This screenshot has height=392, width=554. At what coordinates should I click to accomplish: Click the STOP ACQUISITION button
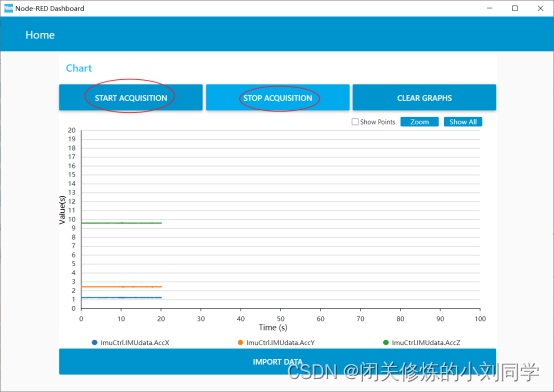(278, 97)
